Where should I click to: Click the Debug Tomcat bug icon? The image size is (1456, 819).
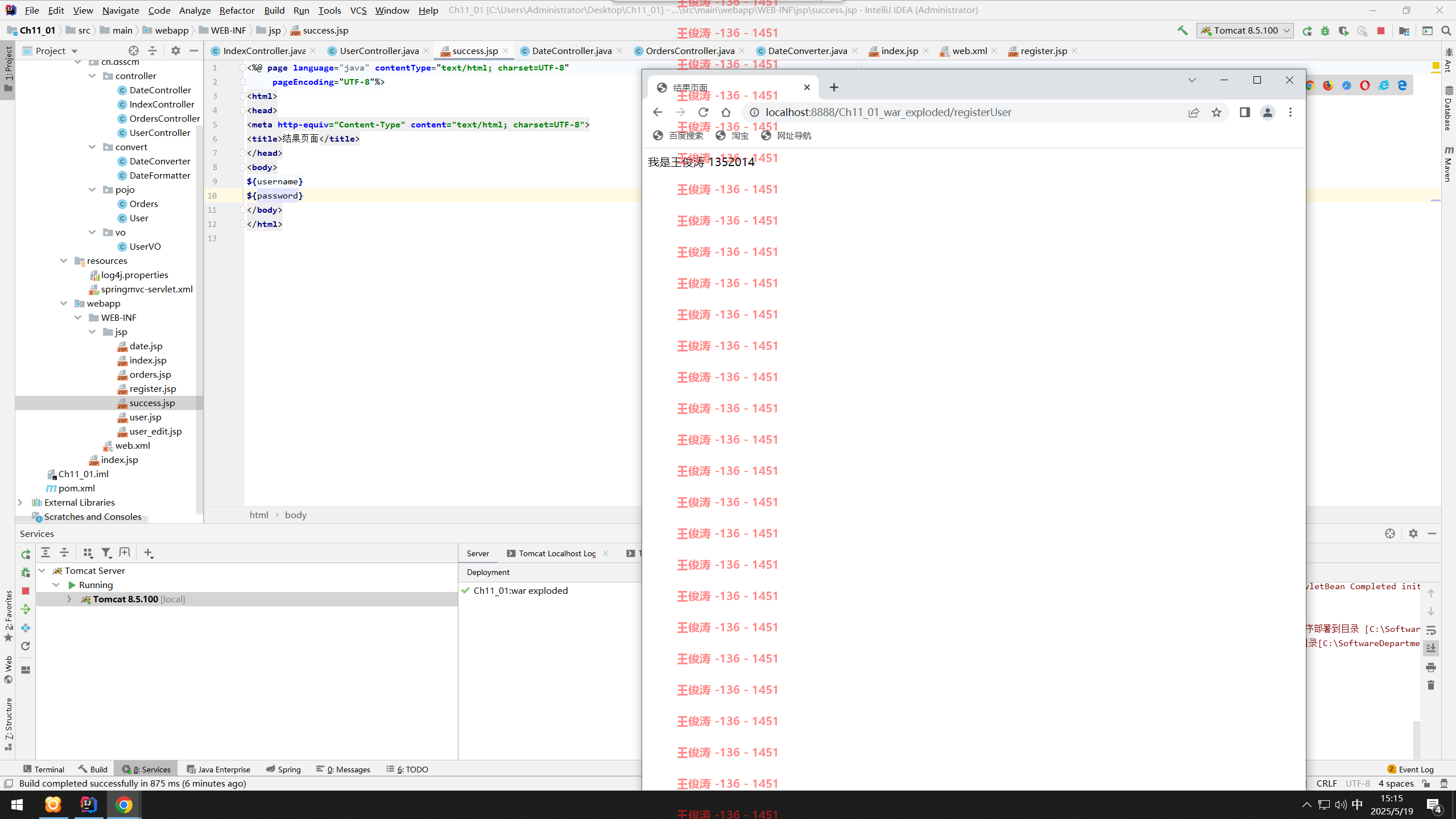click(x=1325, y=31)
